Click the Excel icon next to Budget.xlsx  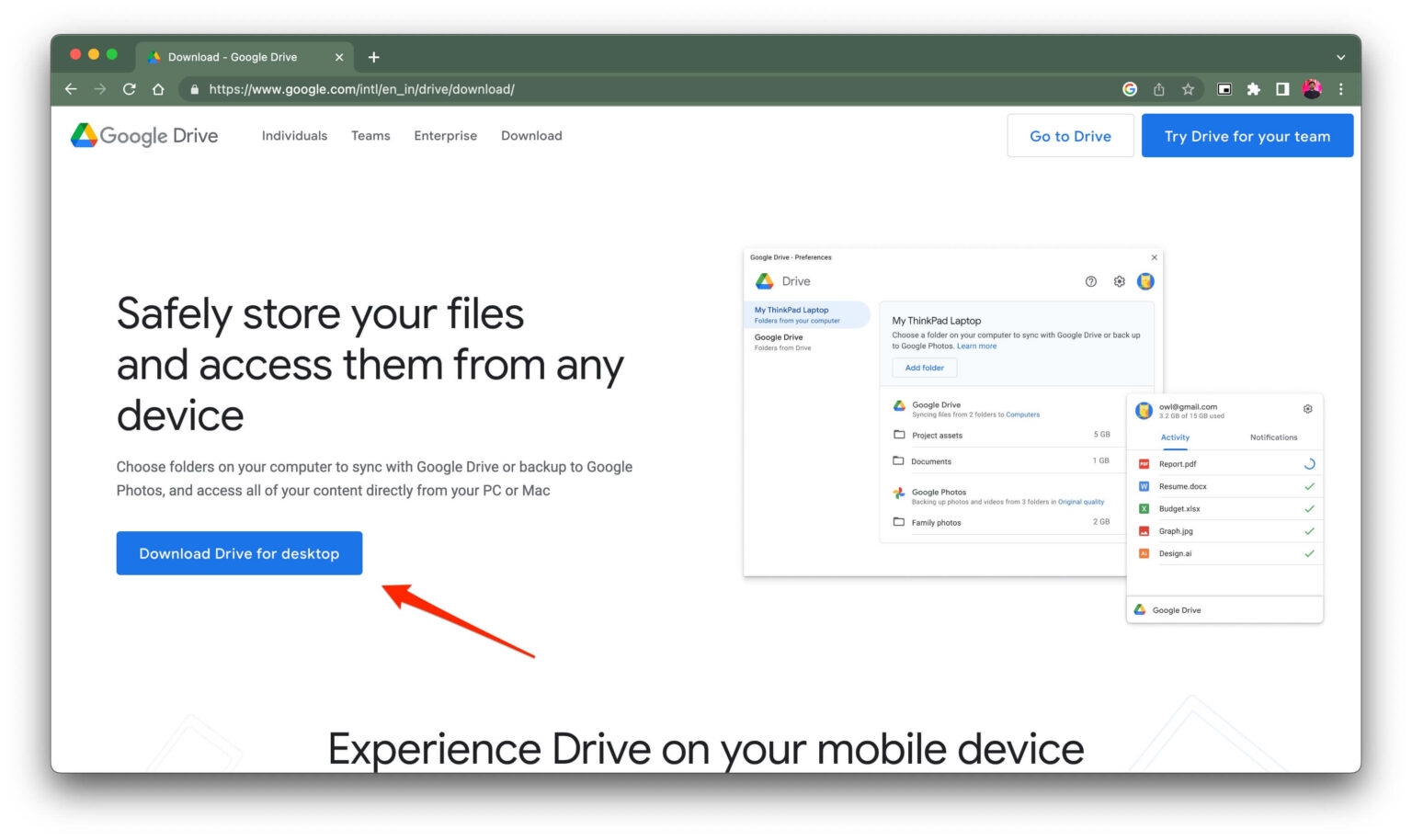point(1144,508)
